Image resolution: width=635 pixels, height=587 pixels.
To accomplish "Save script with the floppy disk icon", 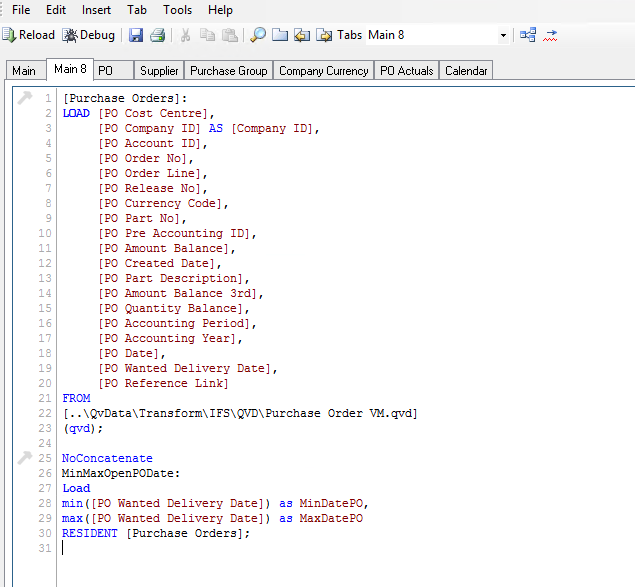I will [x=136, y=35].
